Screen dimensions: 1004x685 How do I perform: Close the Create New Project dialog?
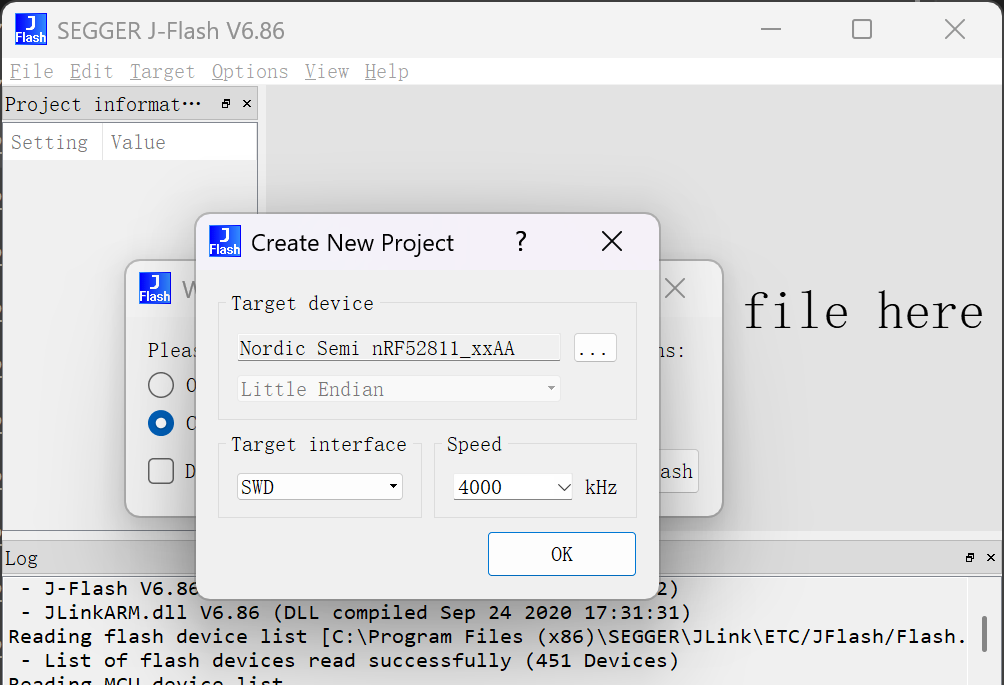(612, 241)
